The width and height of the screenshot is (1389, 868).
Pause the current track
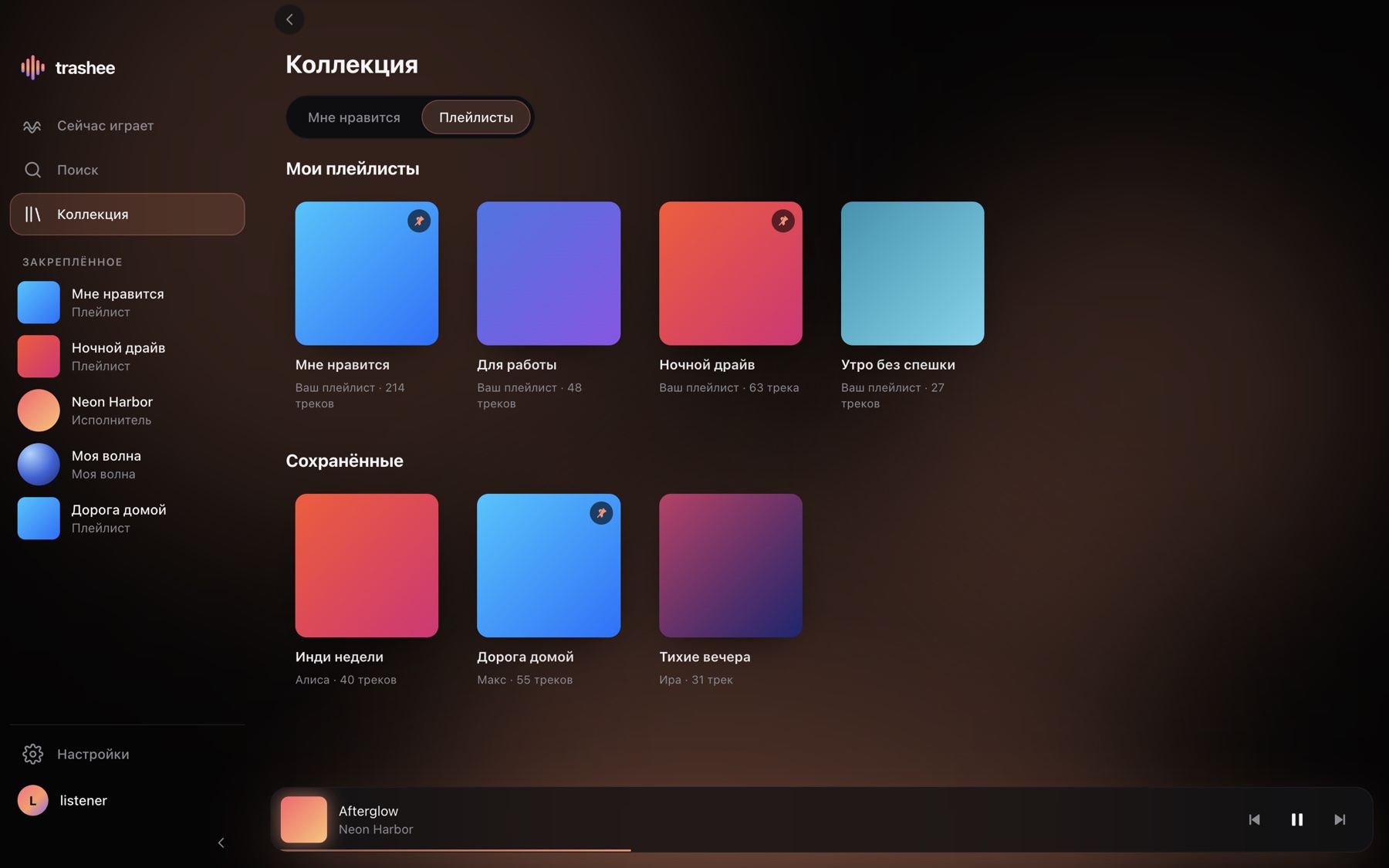[x=1297, y=819]
